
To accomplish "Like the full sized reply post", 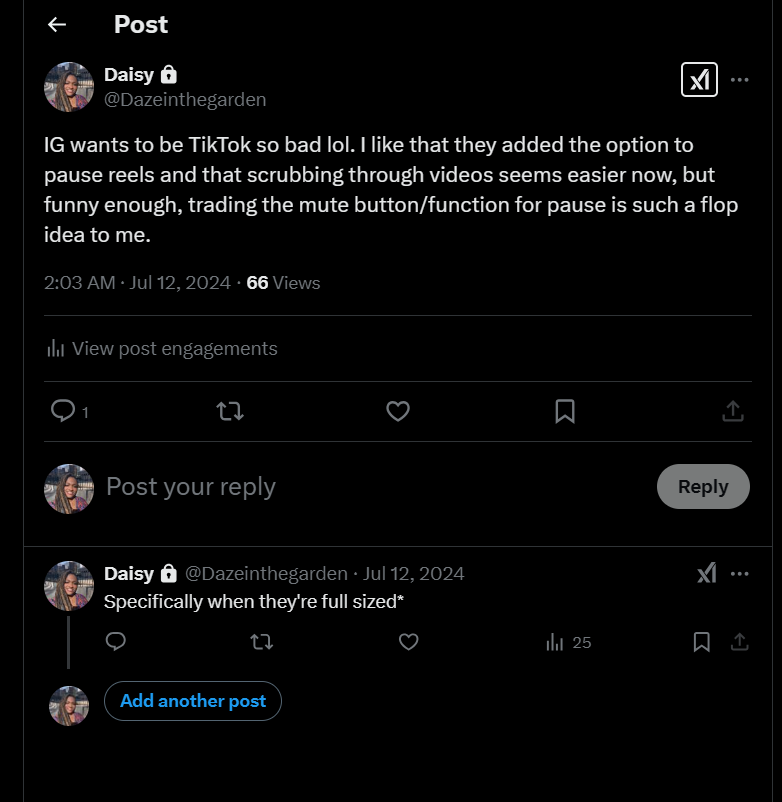I will [x=408, y=642].
